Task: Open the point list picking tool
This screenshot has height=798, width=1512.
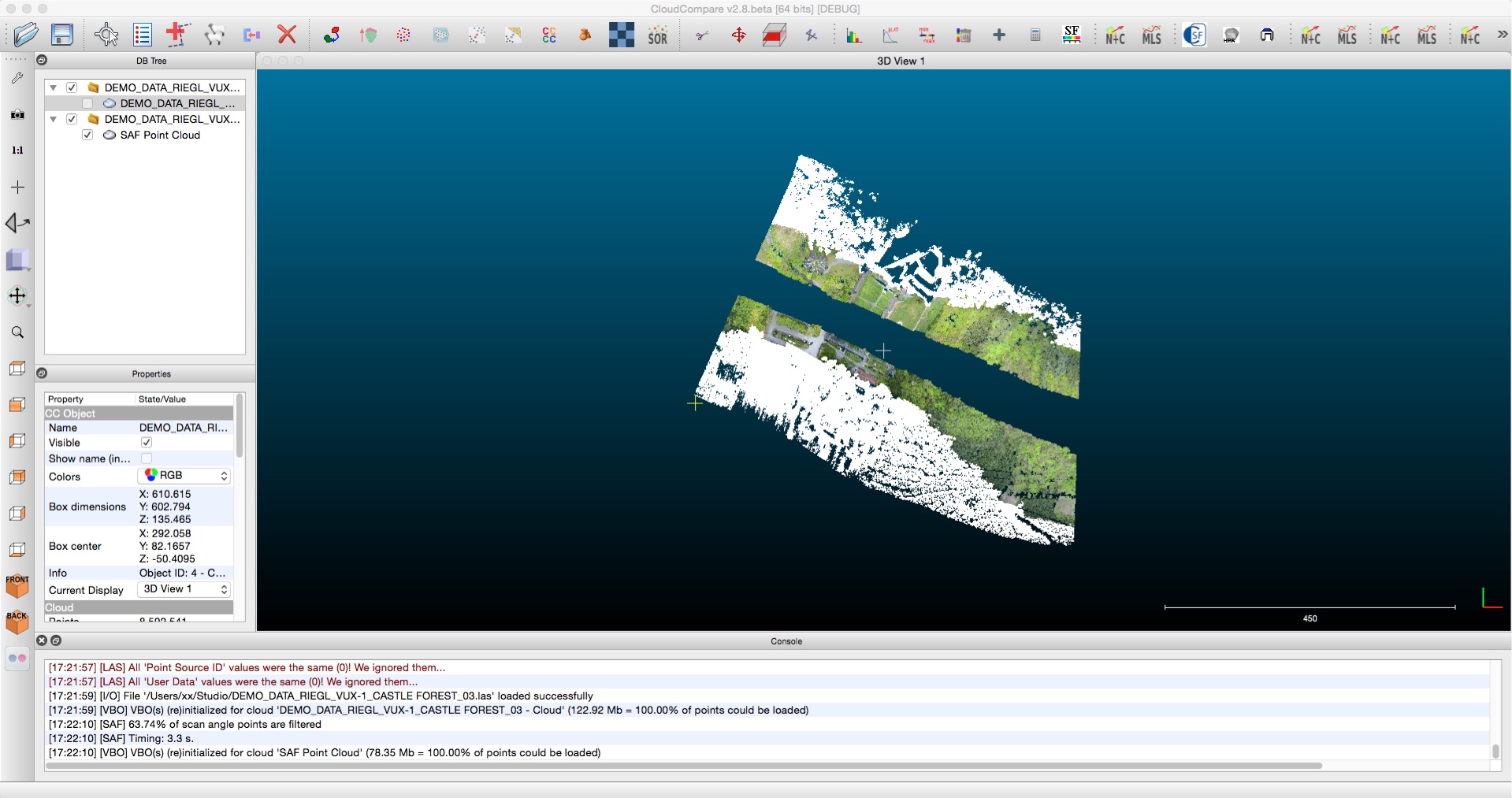Action: pos(143,35)
